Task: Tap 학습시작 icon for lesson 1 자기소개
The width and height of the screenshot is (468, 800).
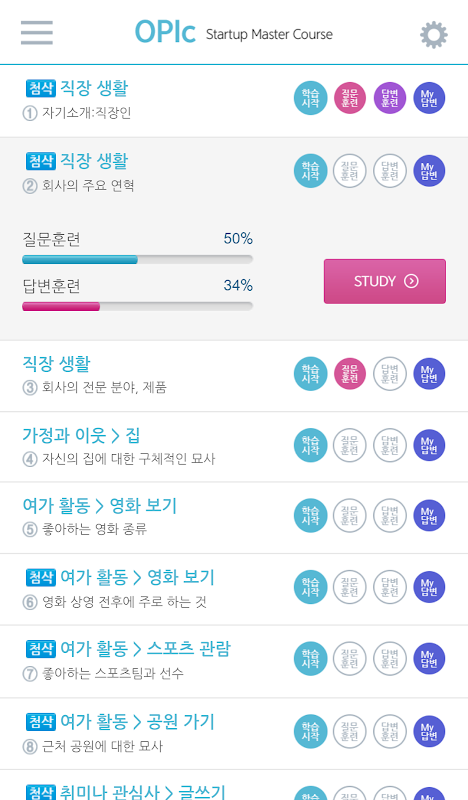Action: coord(310,98)
